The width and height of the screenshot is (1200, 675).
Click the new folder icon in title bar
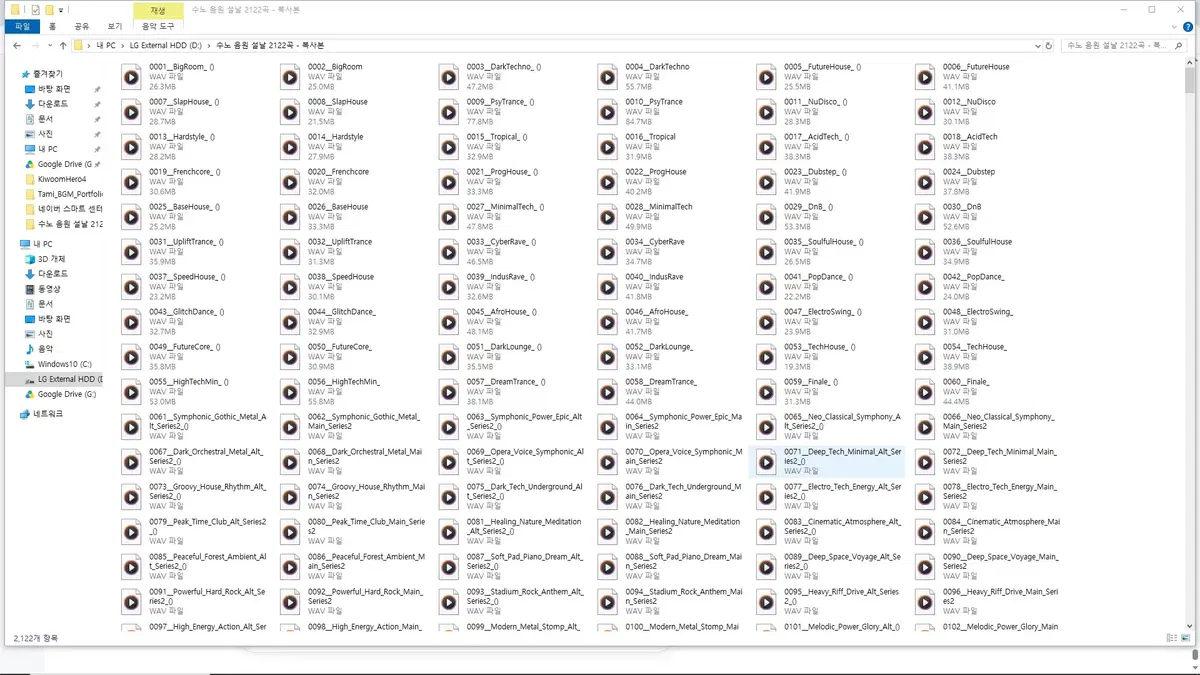(50, 9)
